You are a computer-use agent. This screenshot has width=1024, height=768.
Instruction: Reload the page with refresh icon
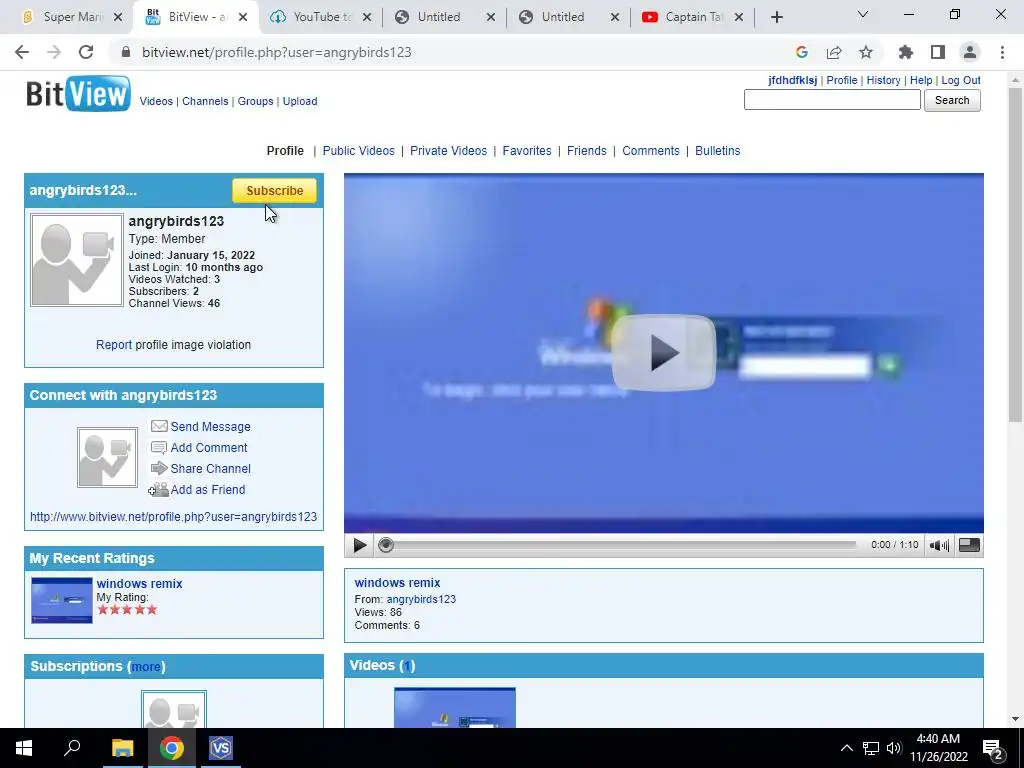(86, 52)
